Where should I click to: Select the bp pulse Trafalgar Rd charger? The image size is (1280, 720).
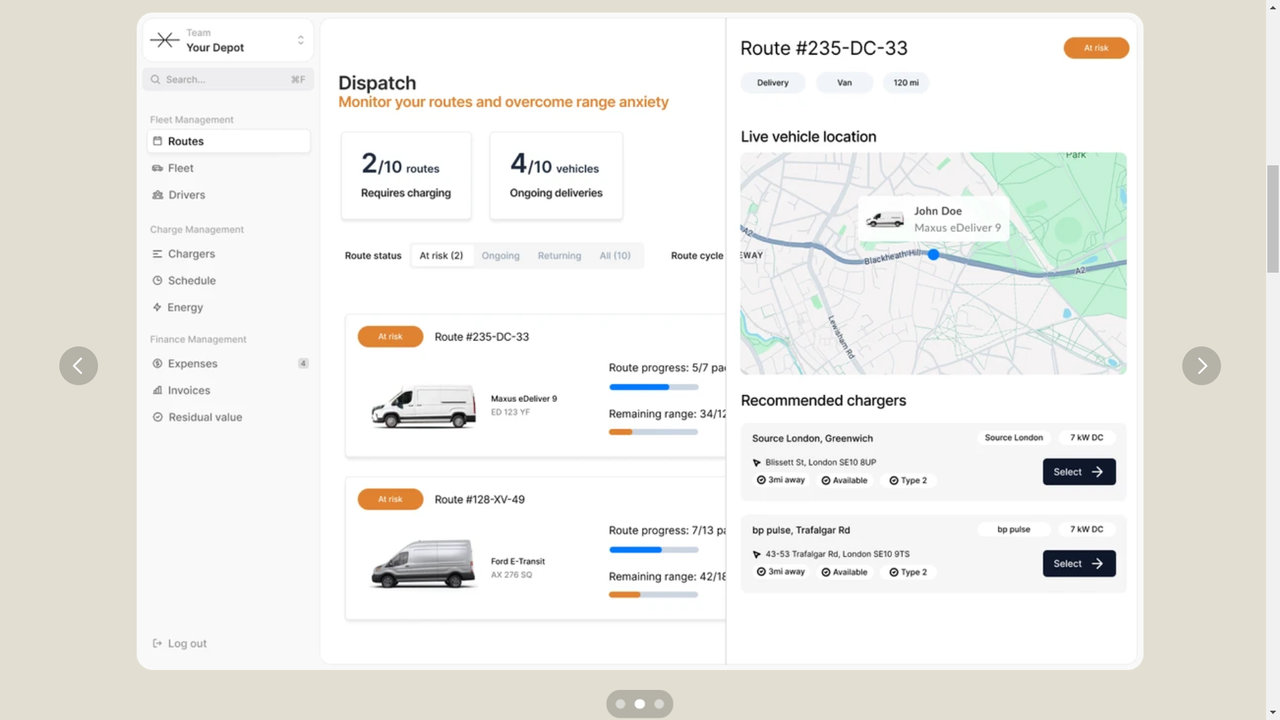[1079, 564]
